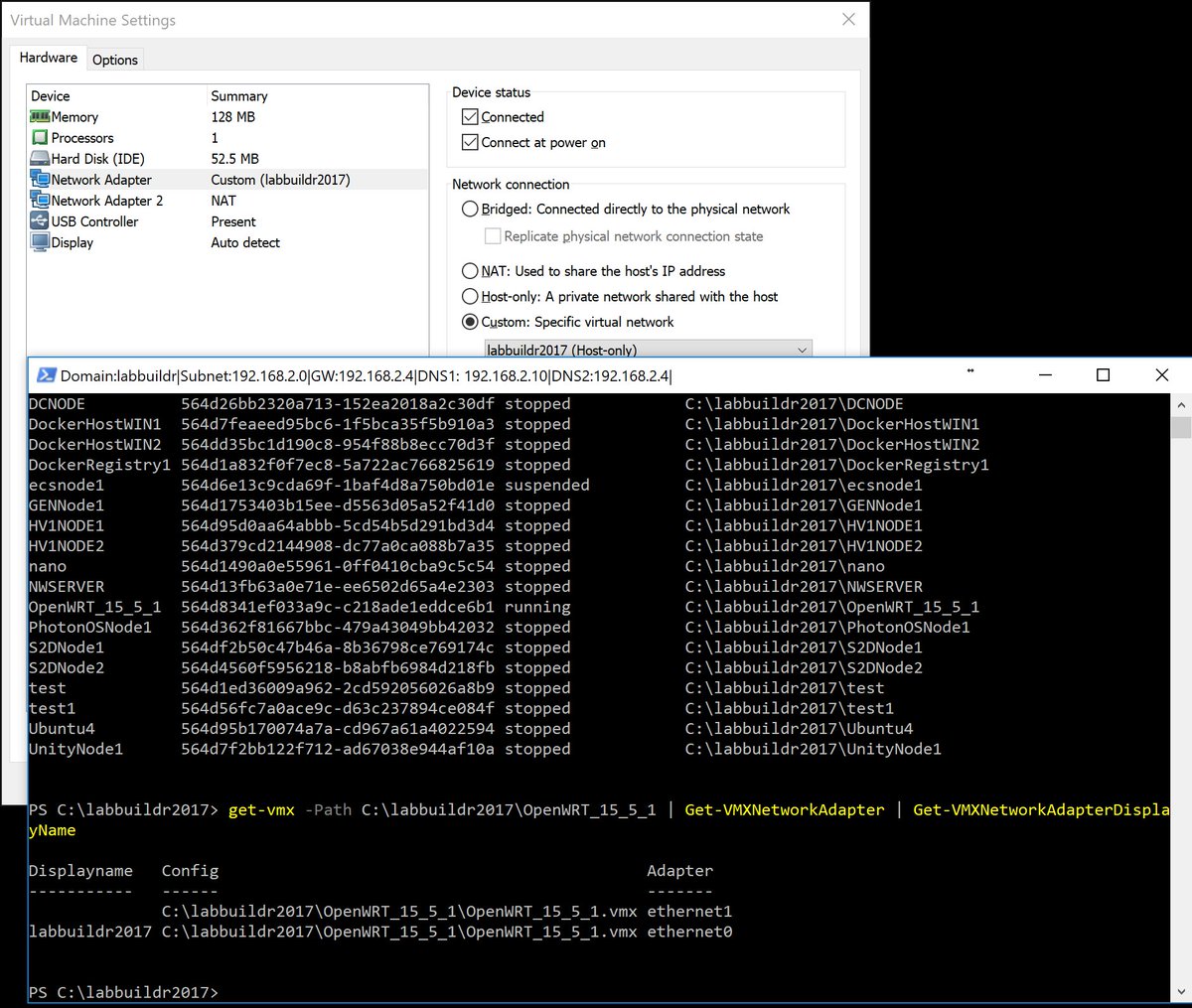Click the Memory device icon
This screenshot has width=1192, height=1008.
pos(40,117)
